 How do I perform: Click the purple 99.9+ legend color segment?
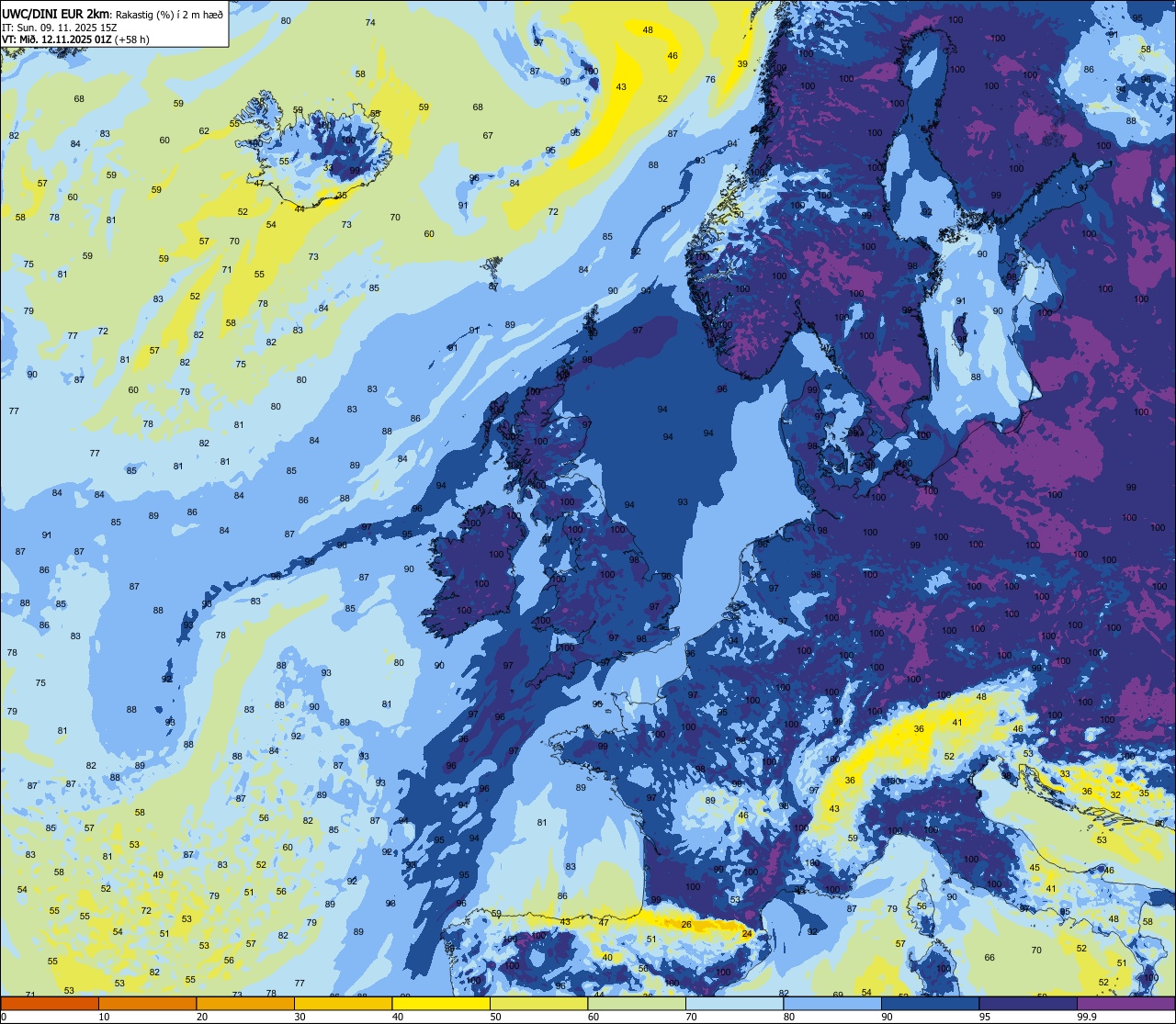click(x=1125, y=1003)
